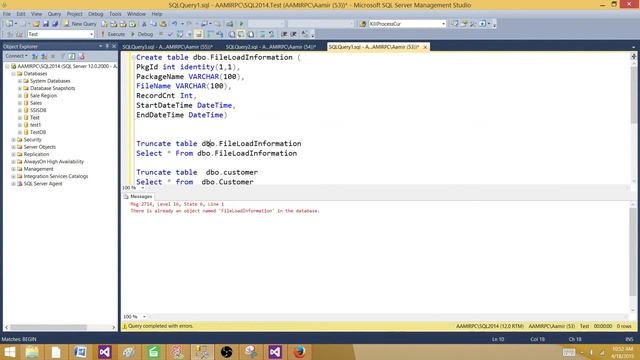This screenshot has height=360, width=640.
Task: Select Replication folder in Object Explorer
Action: [x=36, y=154]
